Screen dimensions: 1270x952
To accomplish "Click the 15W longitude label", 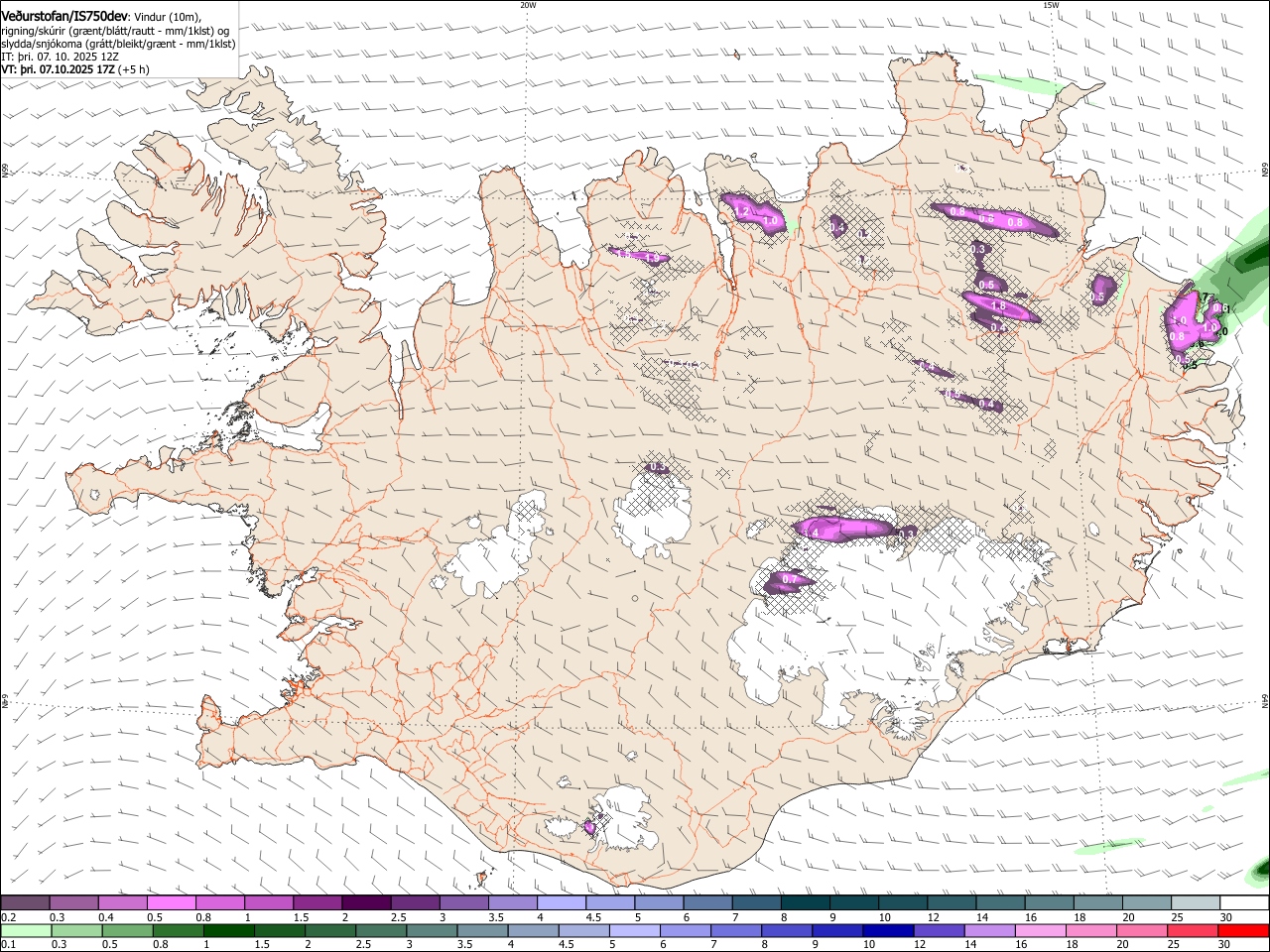I will tap(1051, 5).
